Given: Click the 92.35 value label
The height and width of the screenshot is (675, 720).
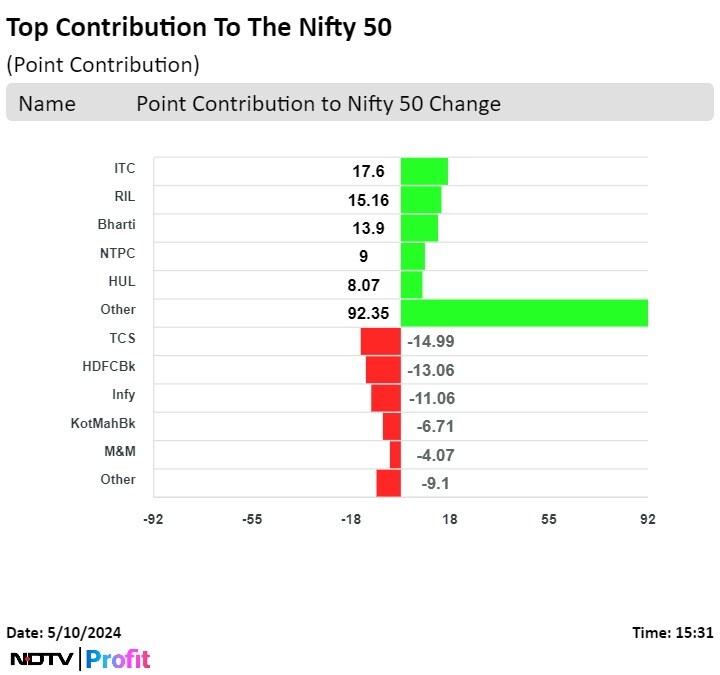Looking at the screenshot, I should click(368, 313).
